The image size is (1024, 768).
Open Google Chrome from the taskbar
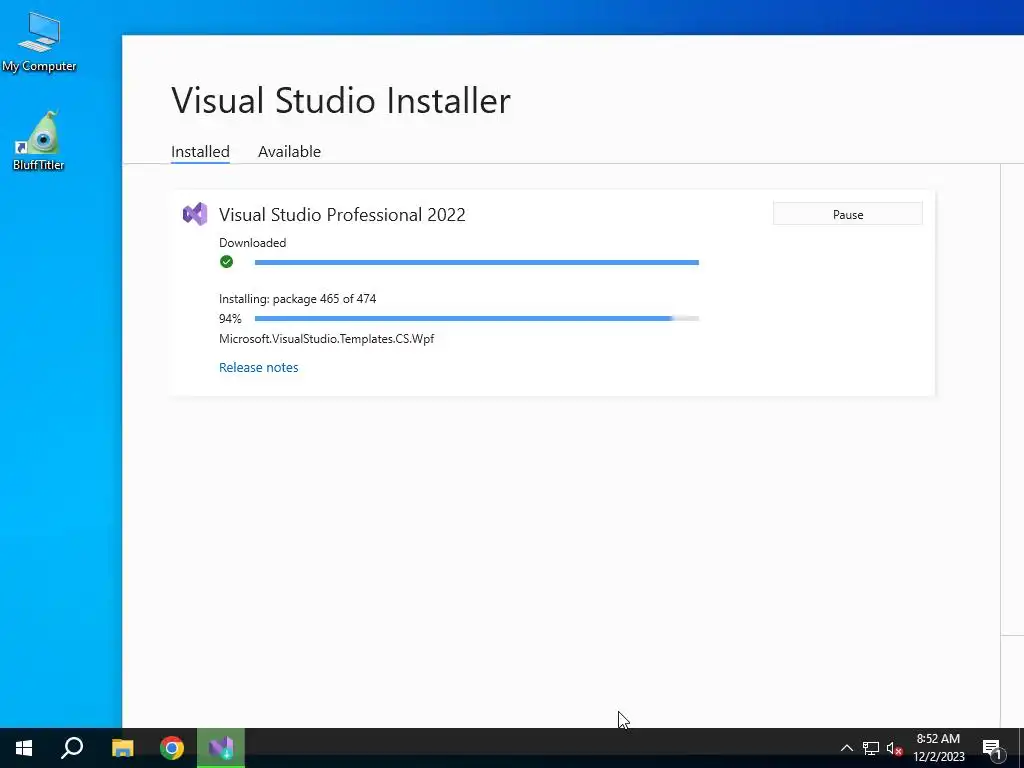point(172,748)
